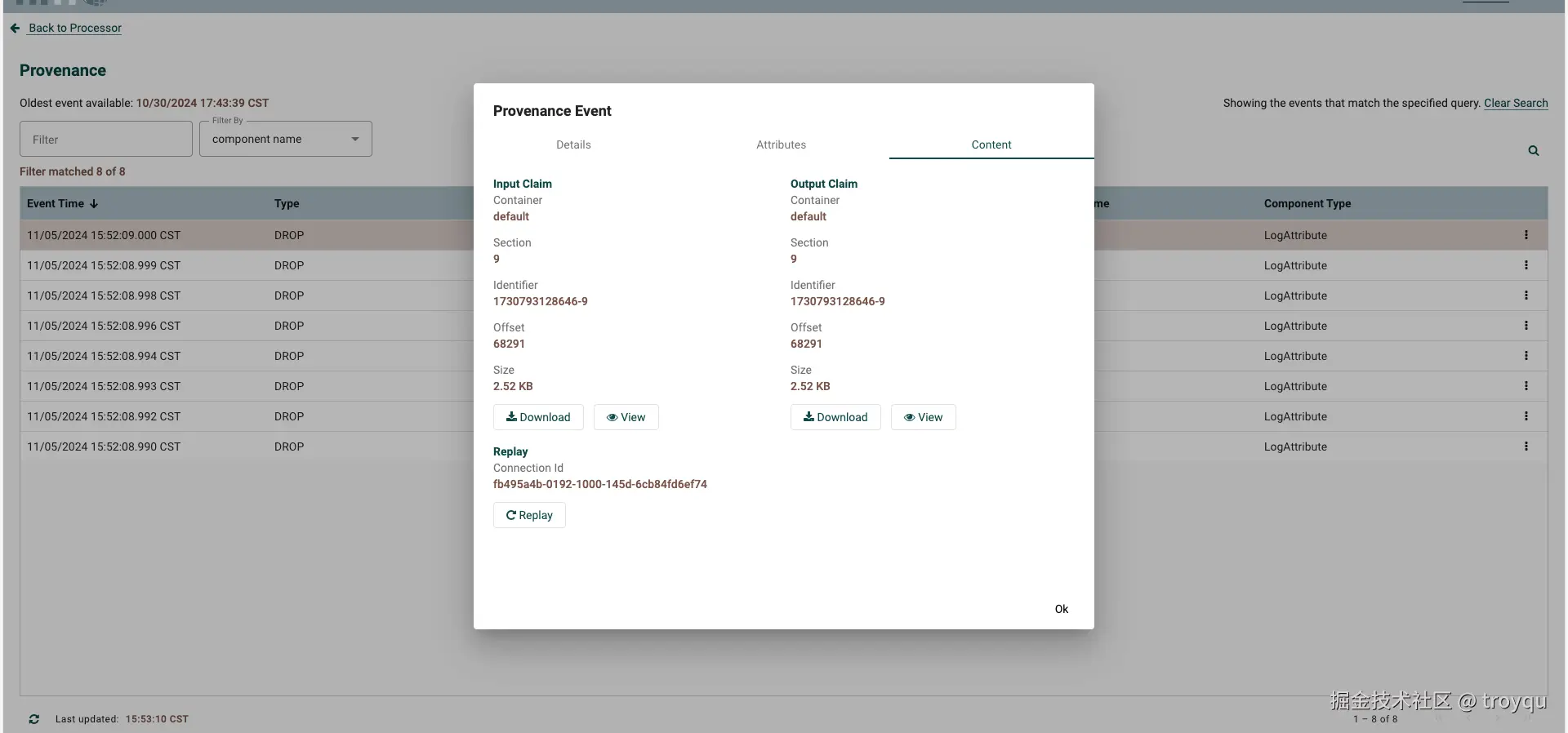The width and height of the screenshot is (1568, 733).
Task: Click the oldest event date 10/30/2024 17:43:39 CST
Action: point(203,103)
